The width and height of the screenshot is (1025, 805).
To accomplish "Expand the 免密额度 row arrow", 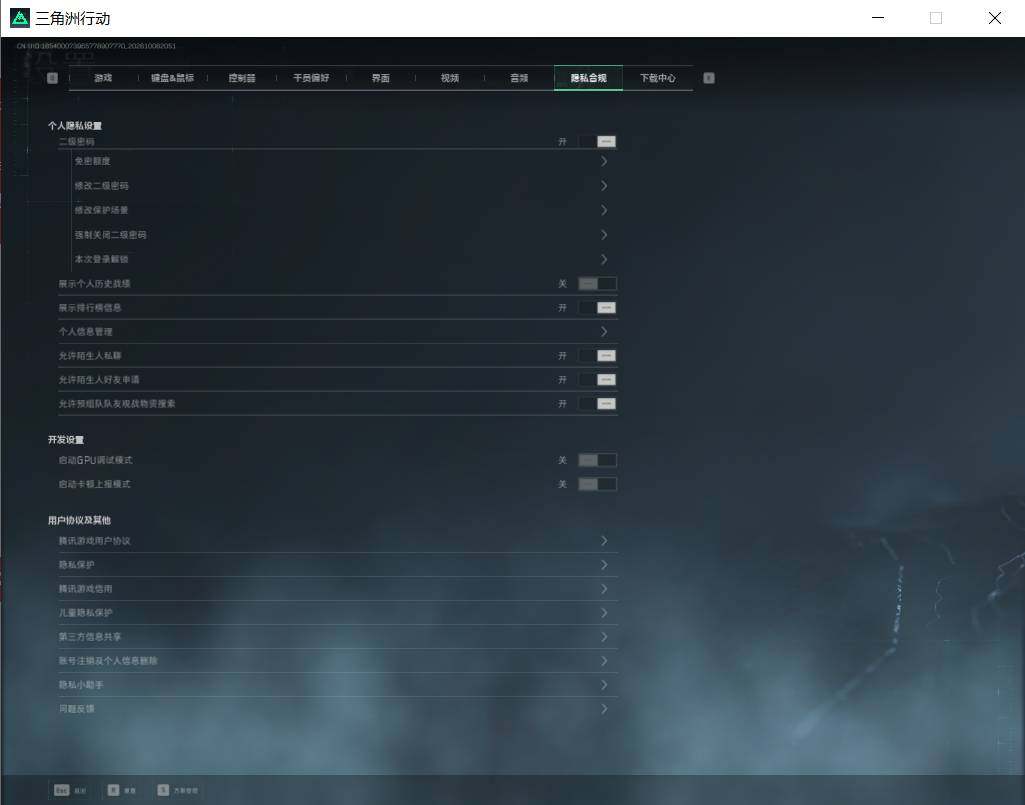I will pyautogui.click(x=604, y=162).
